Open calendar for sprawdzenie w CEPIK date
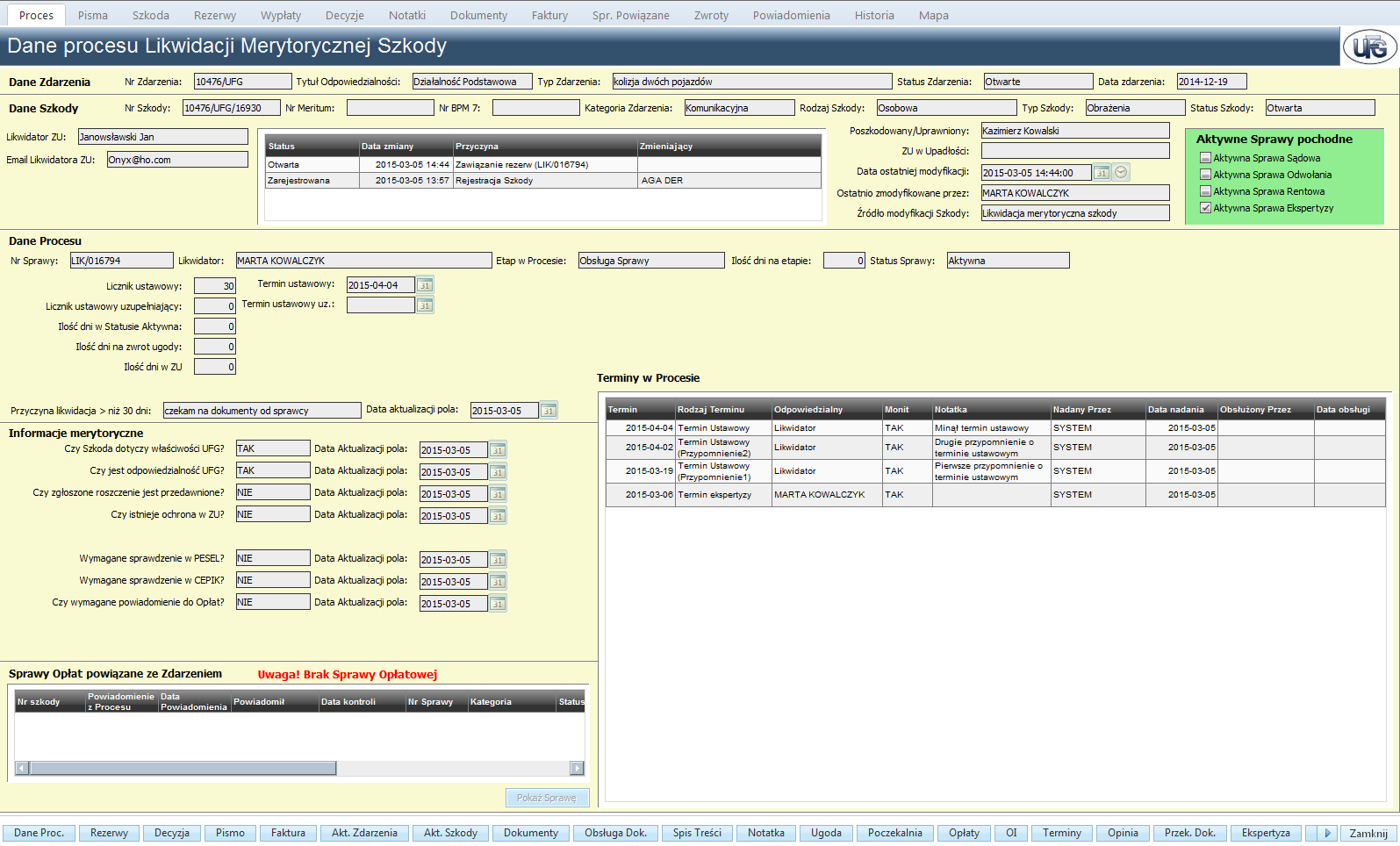This screenshot has height=846, width=1400. 498,582
